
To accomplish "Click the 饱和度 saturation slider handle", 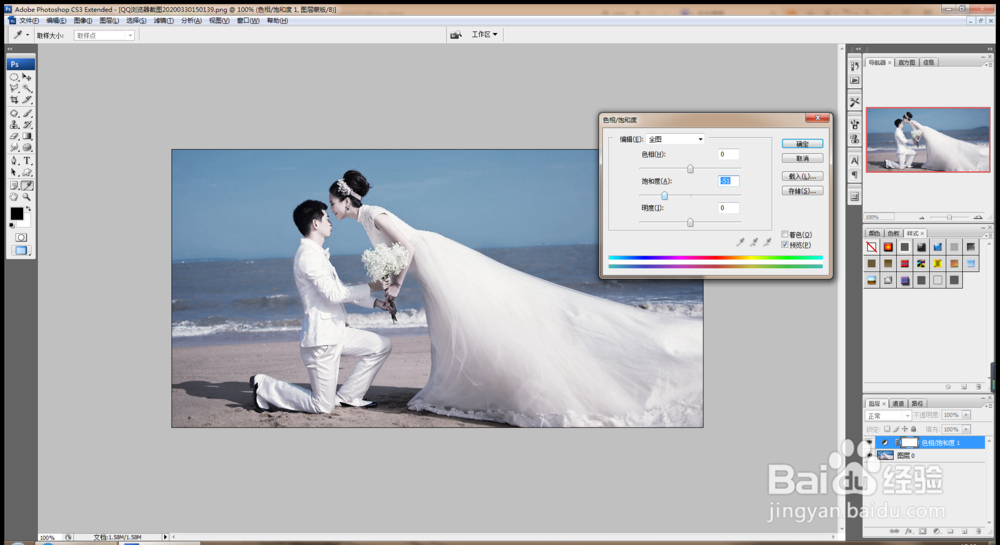I will (x=665, y=196).
